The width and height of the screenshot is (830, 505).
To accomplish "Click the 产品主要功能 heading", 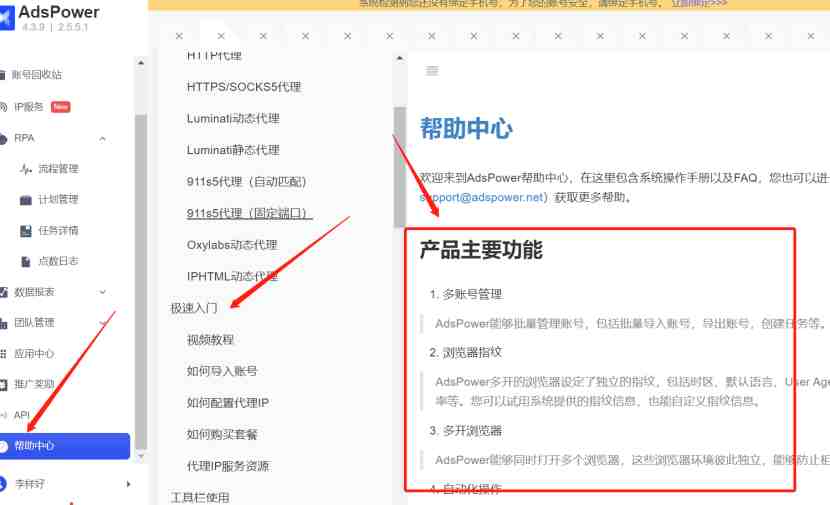I will click(x=481, y=250).
